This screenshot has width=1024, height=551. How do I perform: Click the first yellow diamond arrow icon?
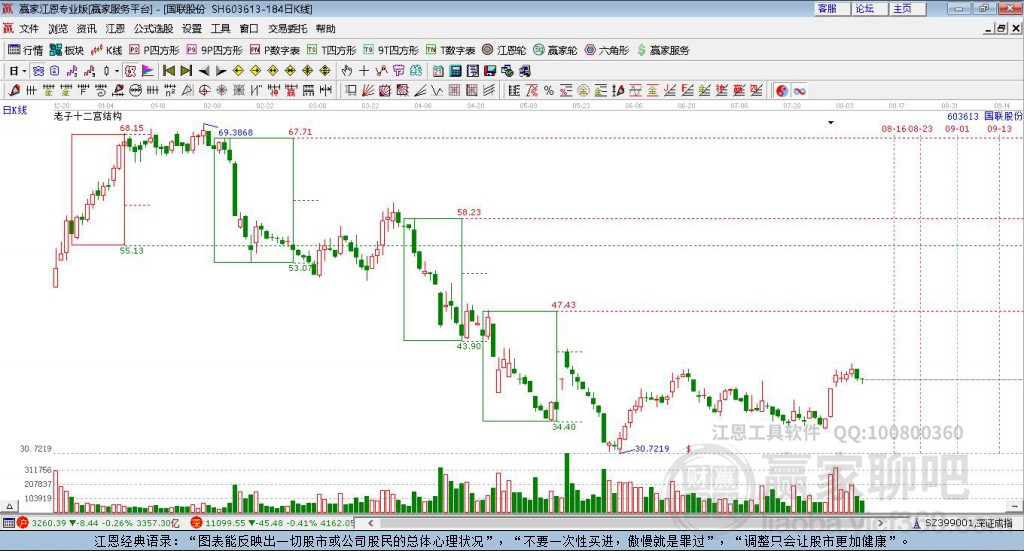238,71
